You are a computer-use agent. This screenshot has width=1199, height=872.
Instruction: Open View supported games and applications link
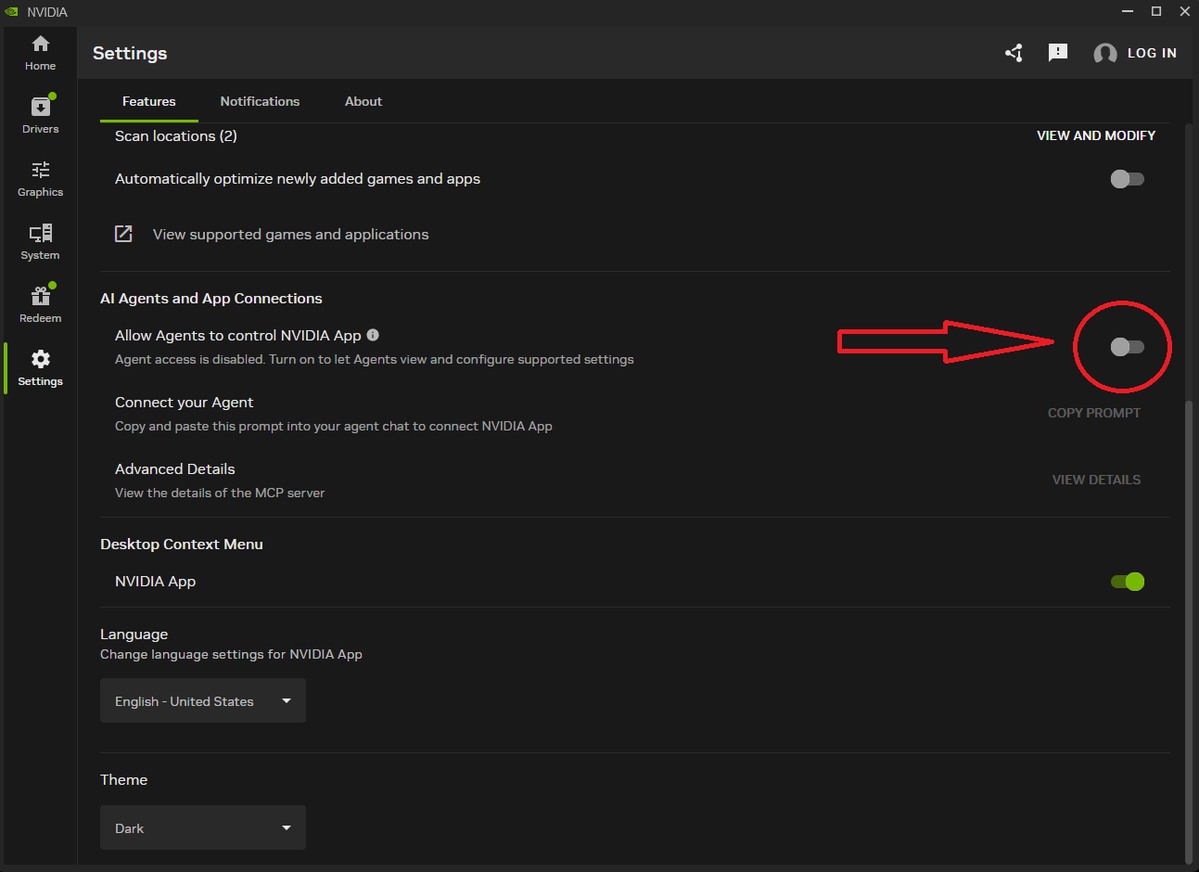[291, 234]
